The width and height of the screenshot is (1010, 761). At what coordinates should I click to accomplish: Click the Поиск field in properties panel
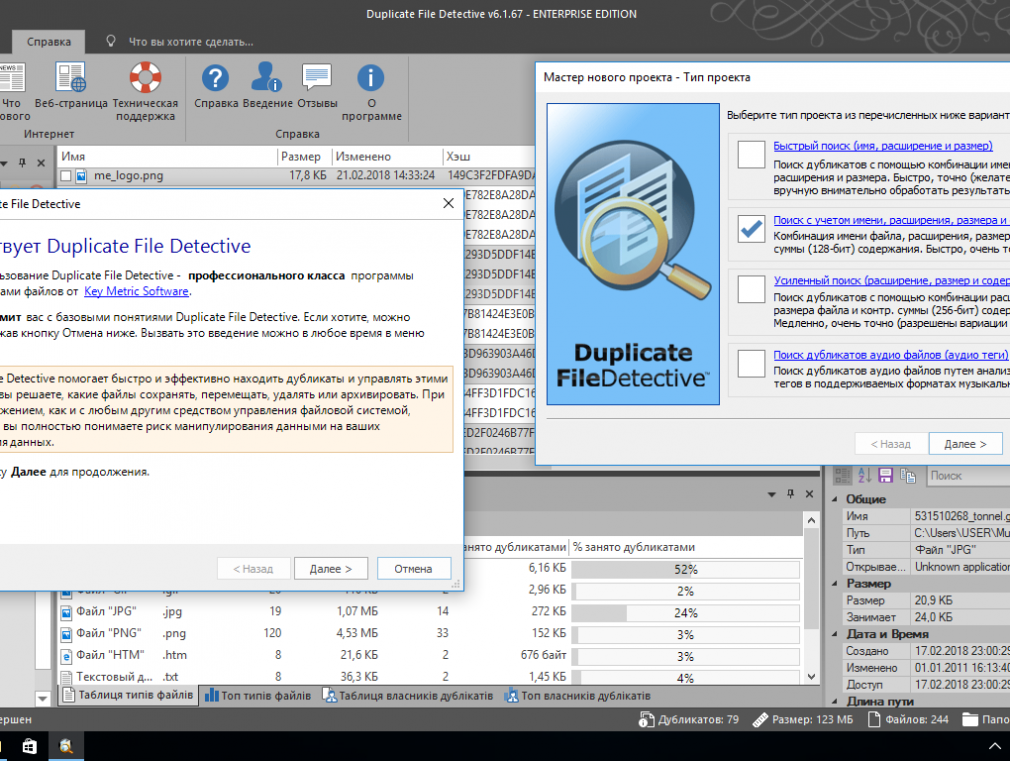[x=968, y=476]
